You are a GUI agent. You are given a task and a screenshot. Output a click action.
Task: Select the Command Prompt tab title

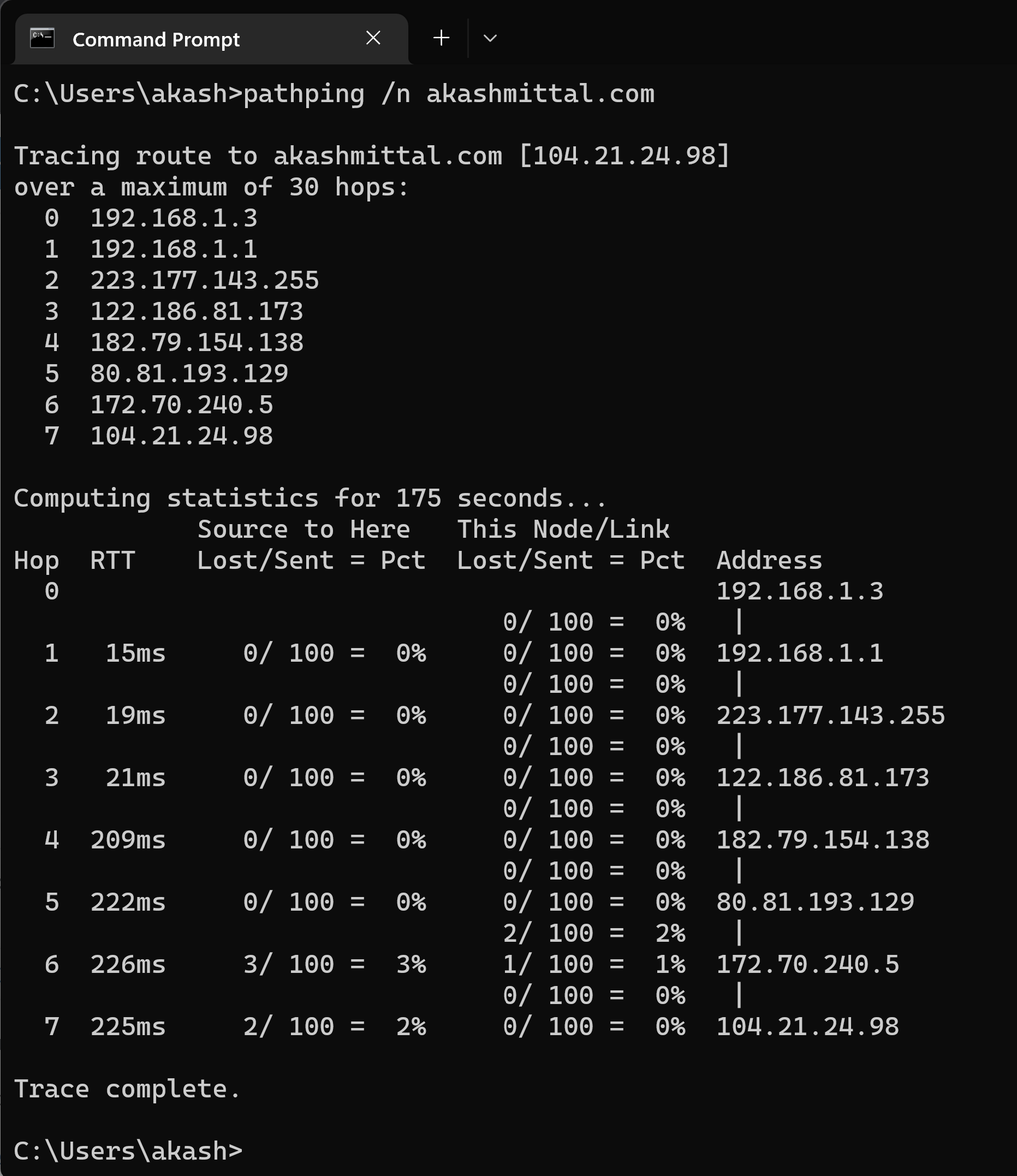[156, 40]
